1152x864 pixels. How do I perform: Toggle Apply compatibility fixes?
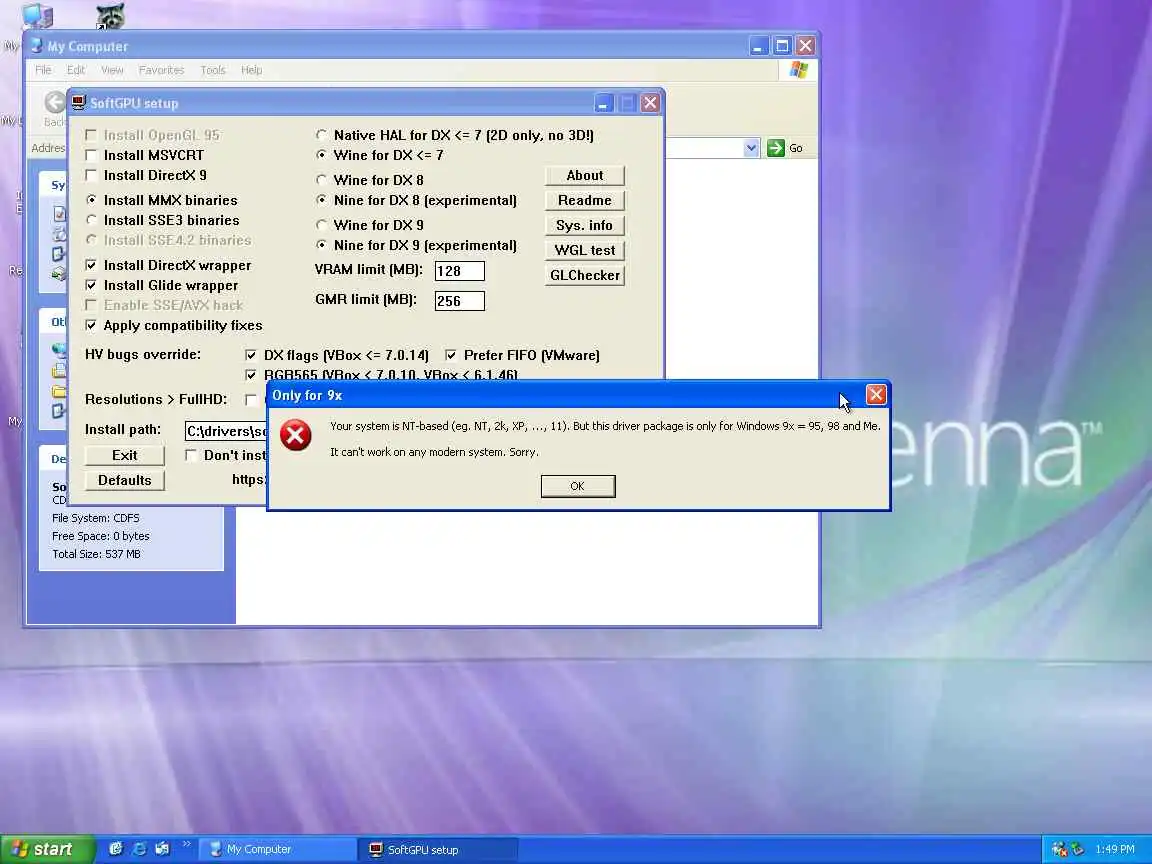91,325
